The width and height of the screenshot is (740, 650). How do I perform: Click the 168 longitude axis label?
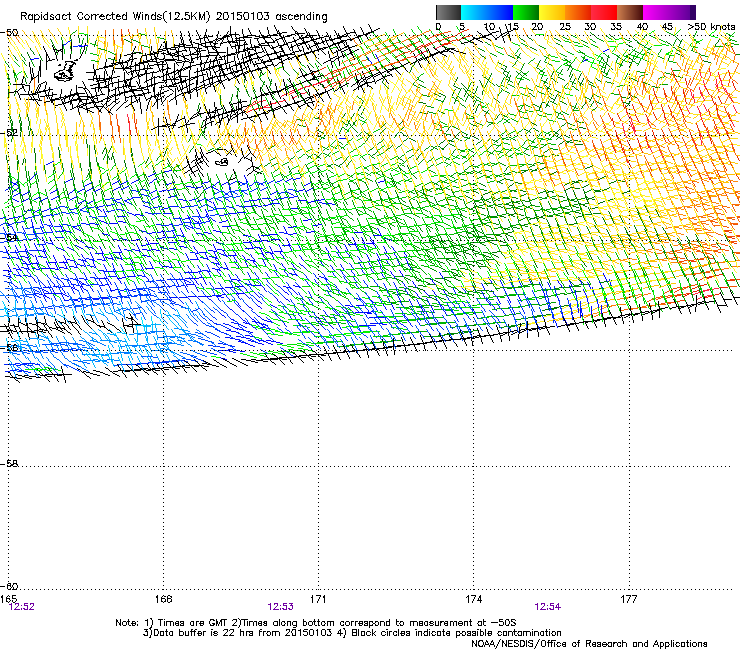(x=163, y=599)
